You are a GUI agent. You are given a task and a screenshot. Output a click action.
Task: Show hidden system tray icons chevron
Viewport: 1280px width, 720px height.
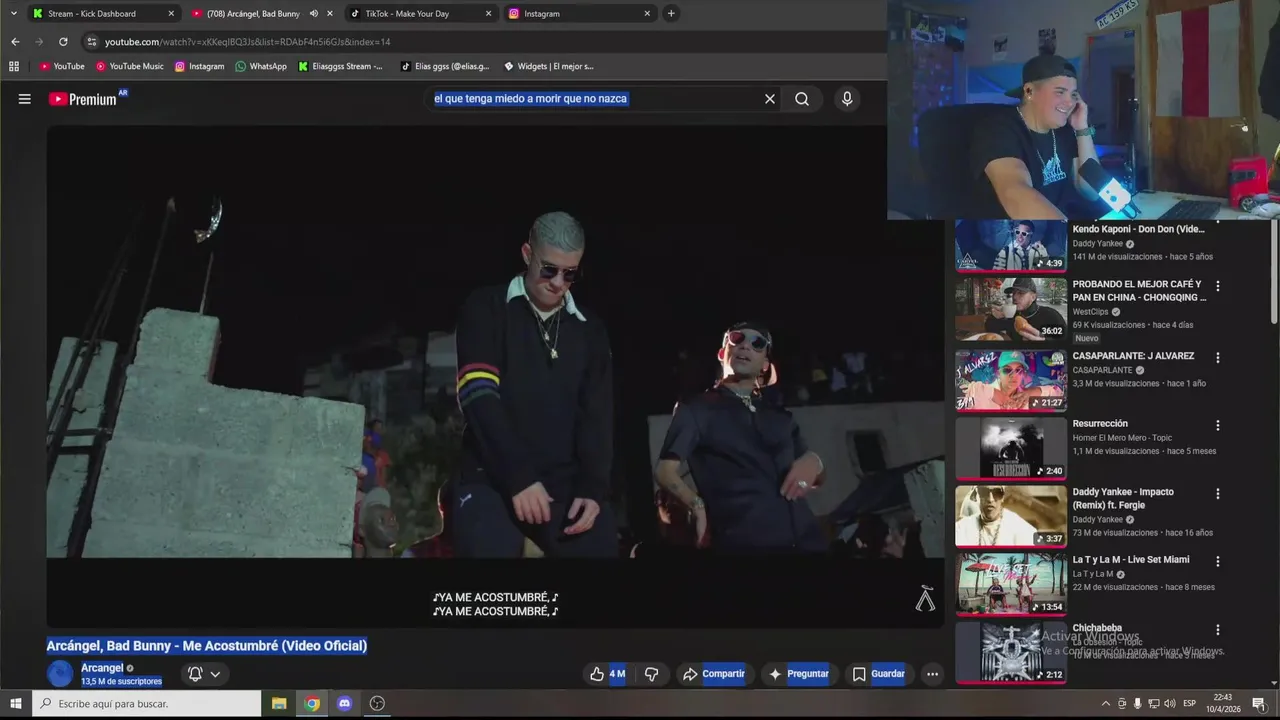(1105, 704)
